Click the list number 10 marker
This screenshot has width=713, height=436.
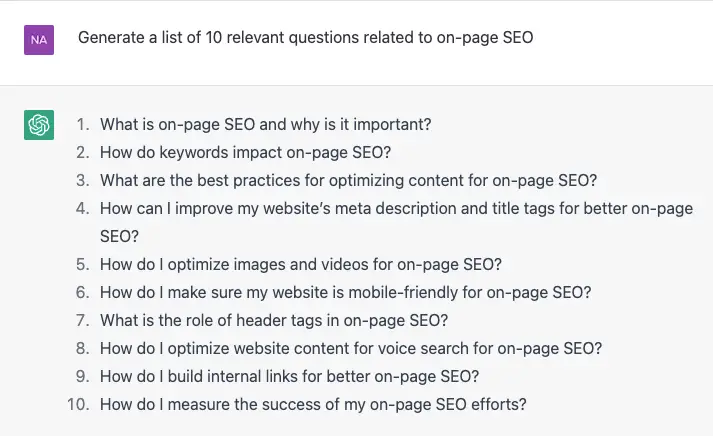(x=78, y=405)
